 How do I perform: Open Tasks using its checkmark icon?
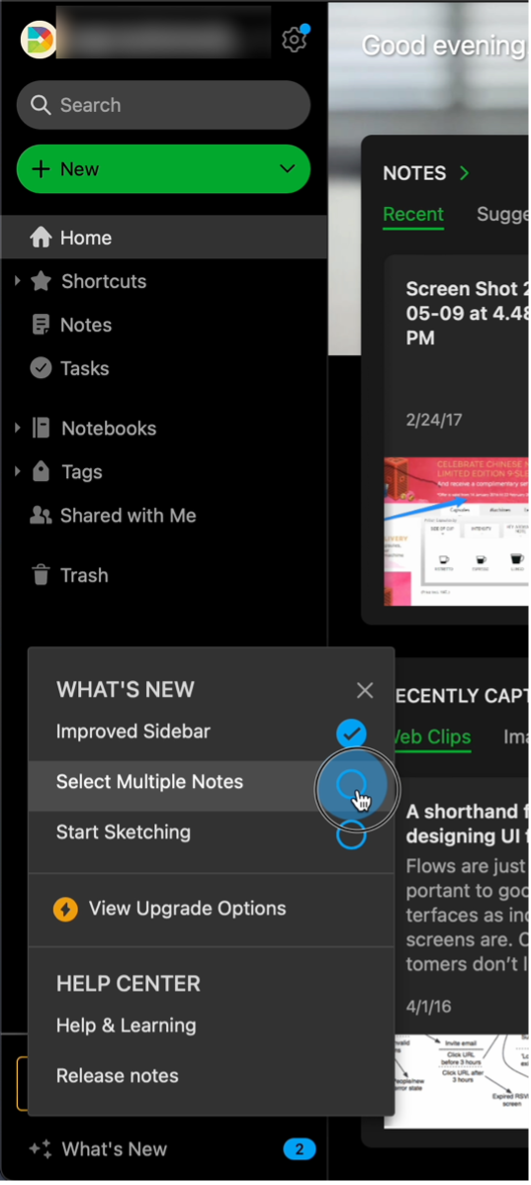(x=40, y=368)
